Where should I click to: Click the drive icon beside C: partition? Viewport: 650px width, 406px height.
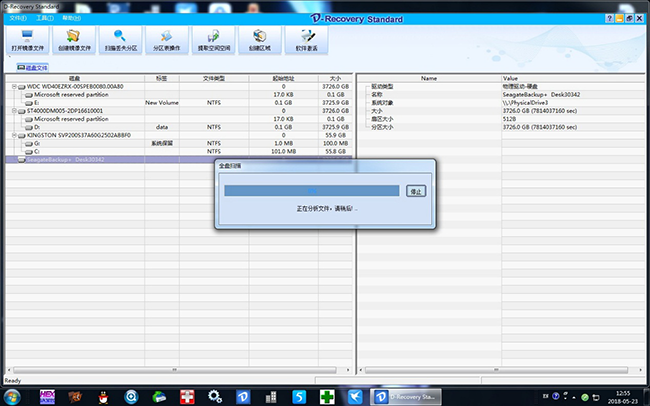pos(29,152)
